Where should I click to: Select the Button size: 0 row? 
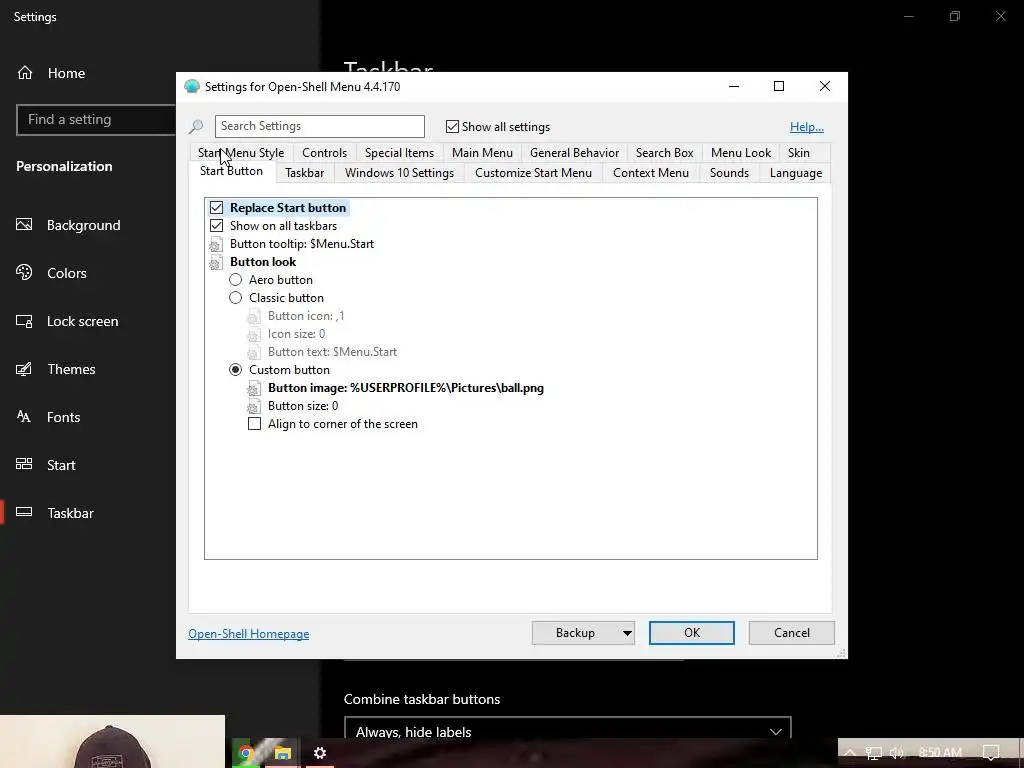pyautogui.click(x=303, y=406)
